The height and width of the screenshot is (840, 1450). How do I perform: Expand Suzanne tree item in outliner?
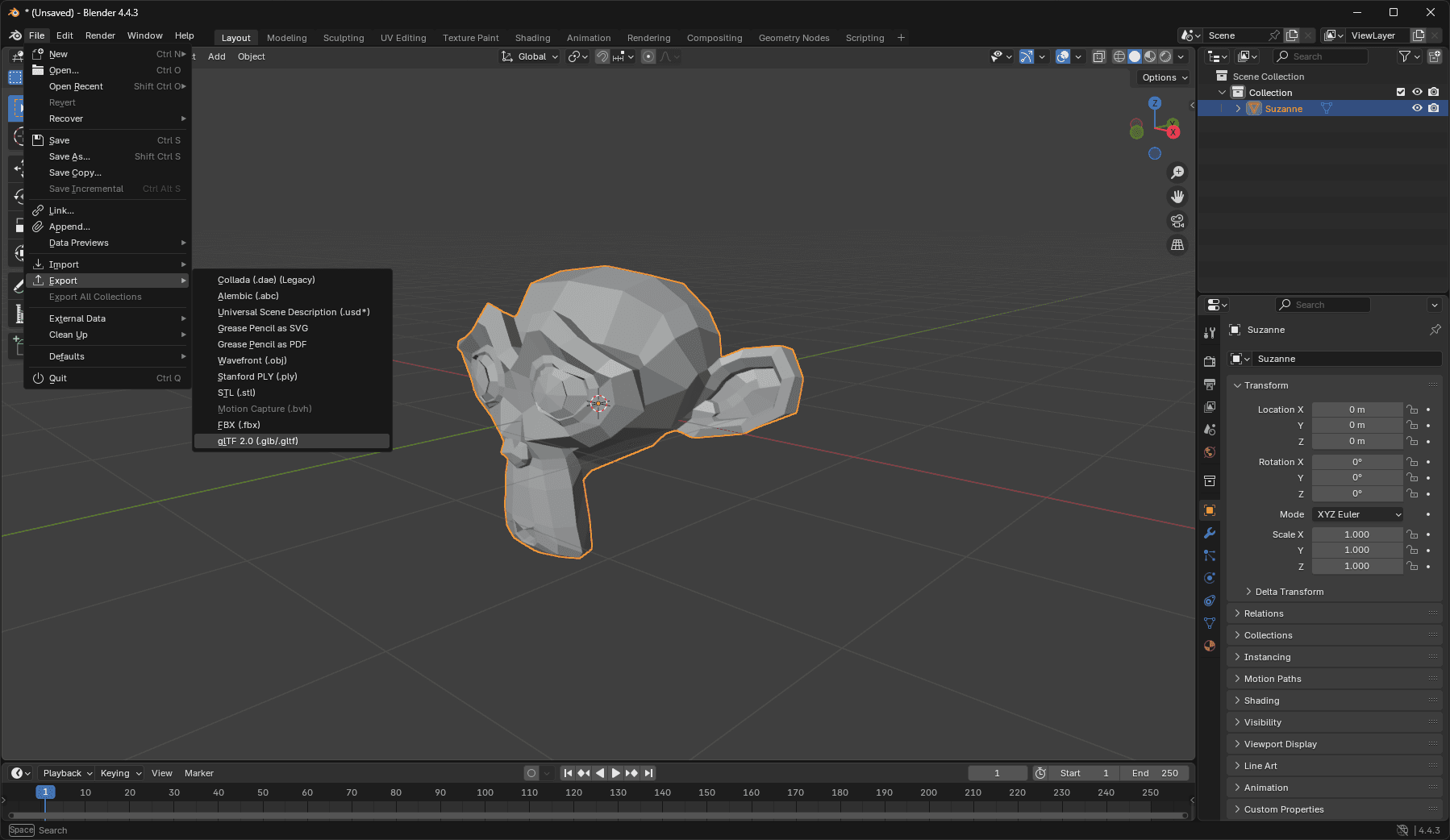click(1238, 109)
